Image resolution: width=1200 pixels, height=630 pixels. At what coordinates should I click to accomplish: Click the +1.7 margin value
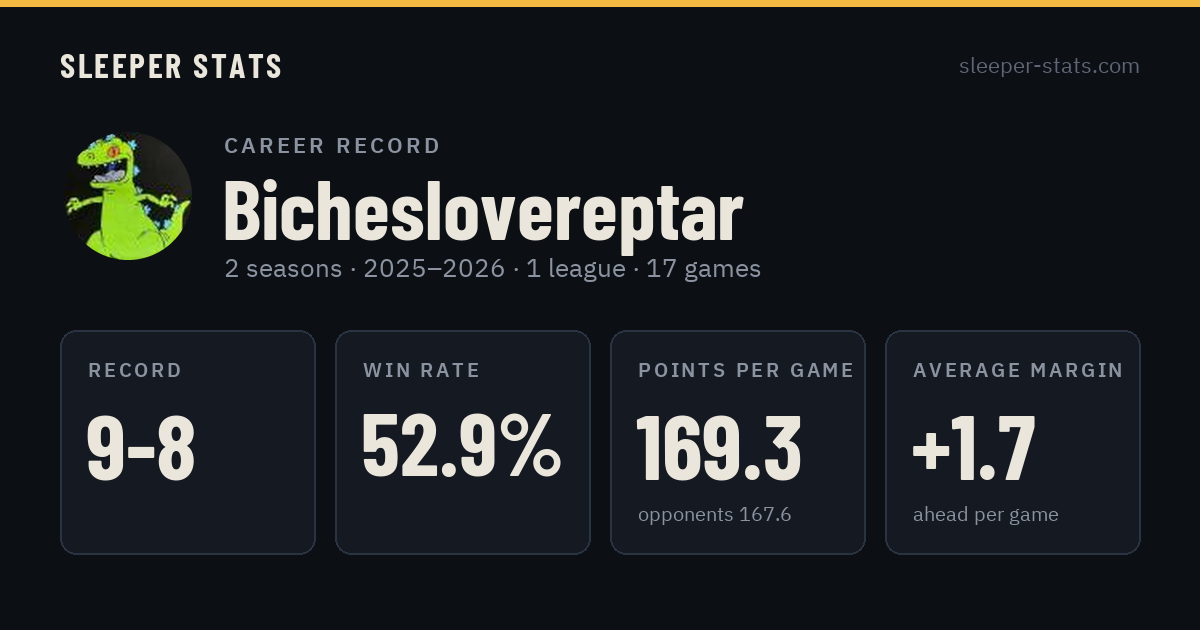click(x=974, y=448)
